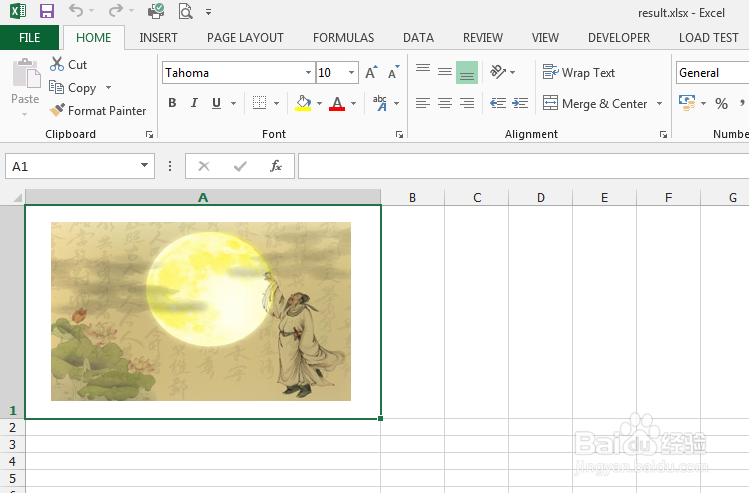Increase cell indent

click(x=520, y=103)
